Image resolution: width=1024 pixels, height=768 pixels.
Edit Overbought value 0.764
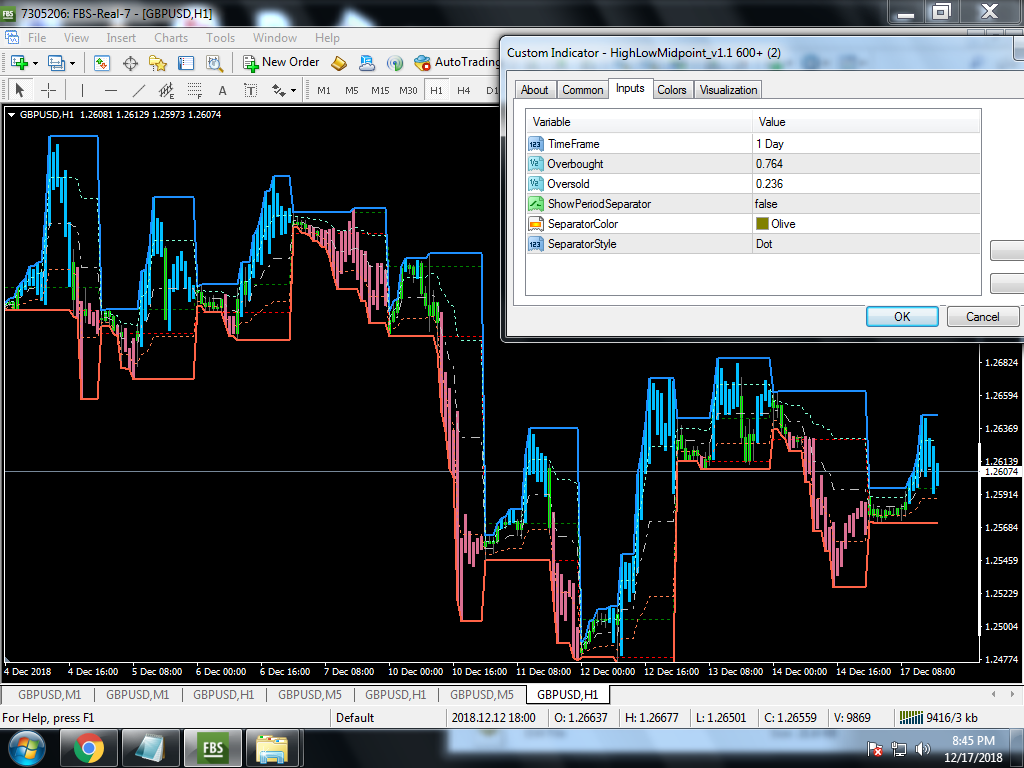point(866,164)
